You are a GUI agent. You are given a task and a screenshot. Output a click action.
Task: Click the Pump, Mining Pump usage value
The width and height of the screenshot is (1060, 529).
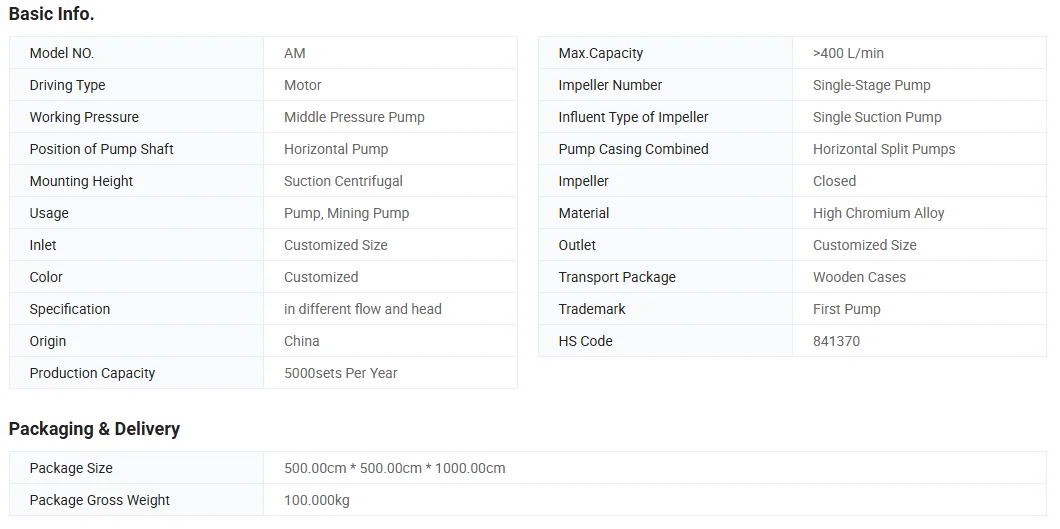tap(346, 213)
